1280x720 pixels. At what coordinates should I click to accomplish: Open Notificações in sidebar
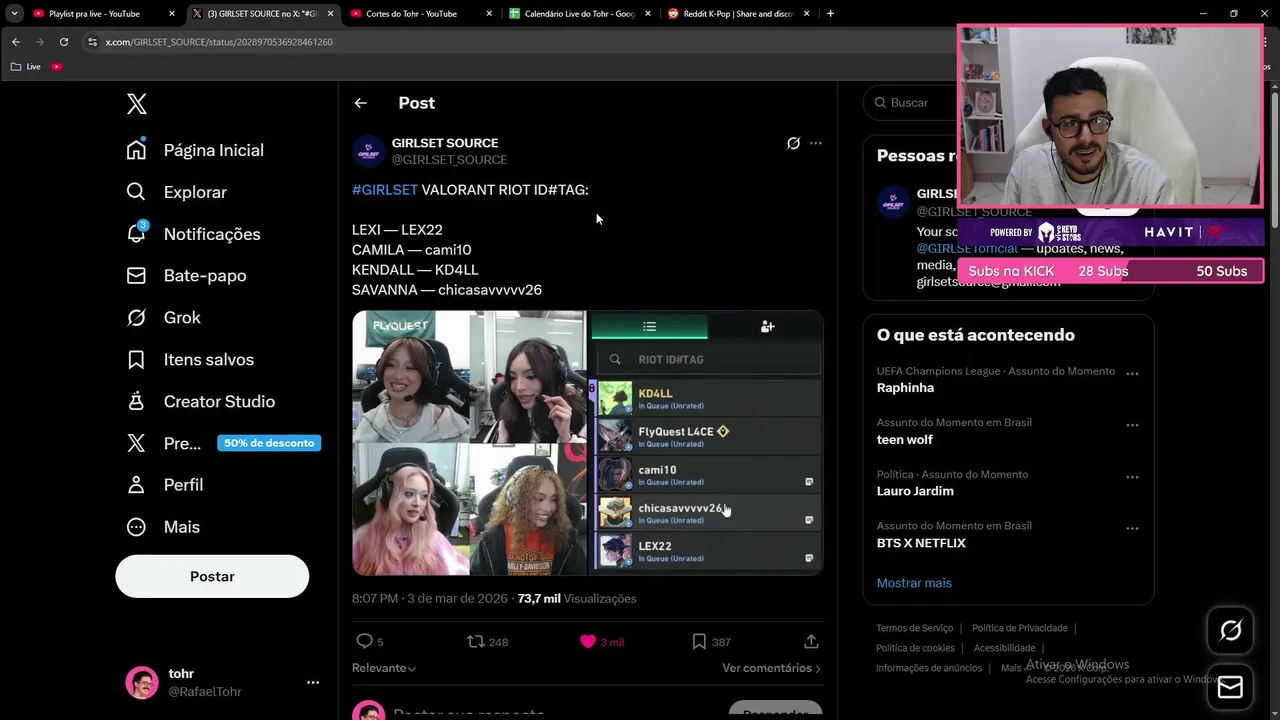pos(193,234)
